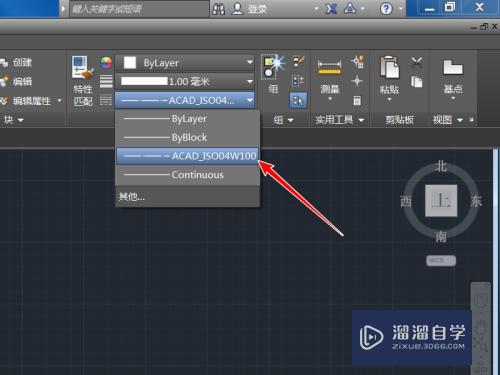500x375 pixels.
Task: Click the Measure (测量) ruler icon
Action: tap(329, 67)
